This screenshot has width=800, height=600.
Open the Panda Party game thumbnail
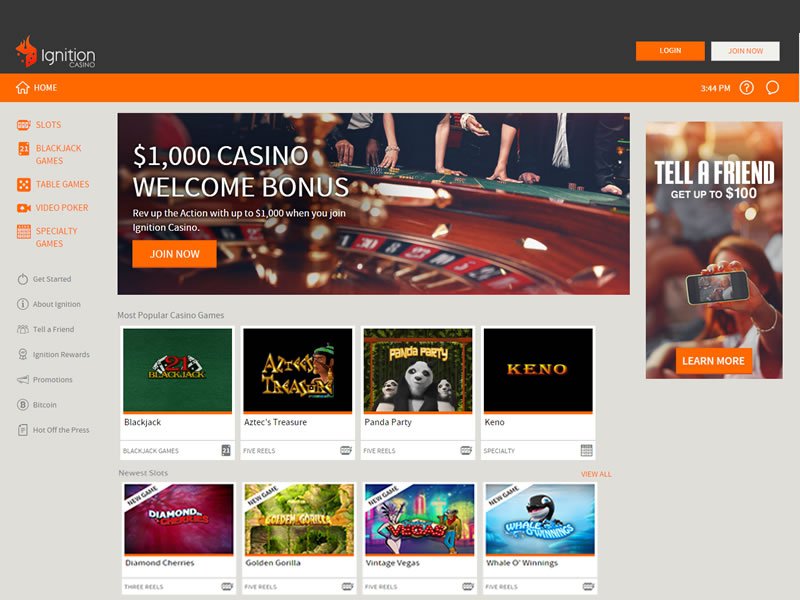pos(418,370)
